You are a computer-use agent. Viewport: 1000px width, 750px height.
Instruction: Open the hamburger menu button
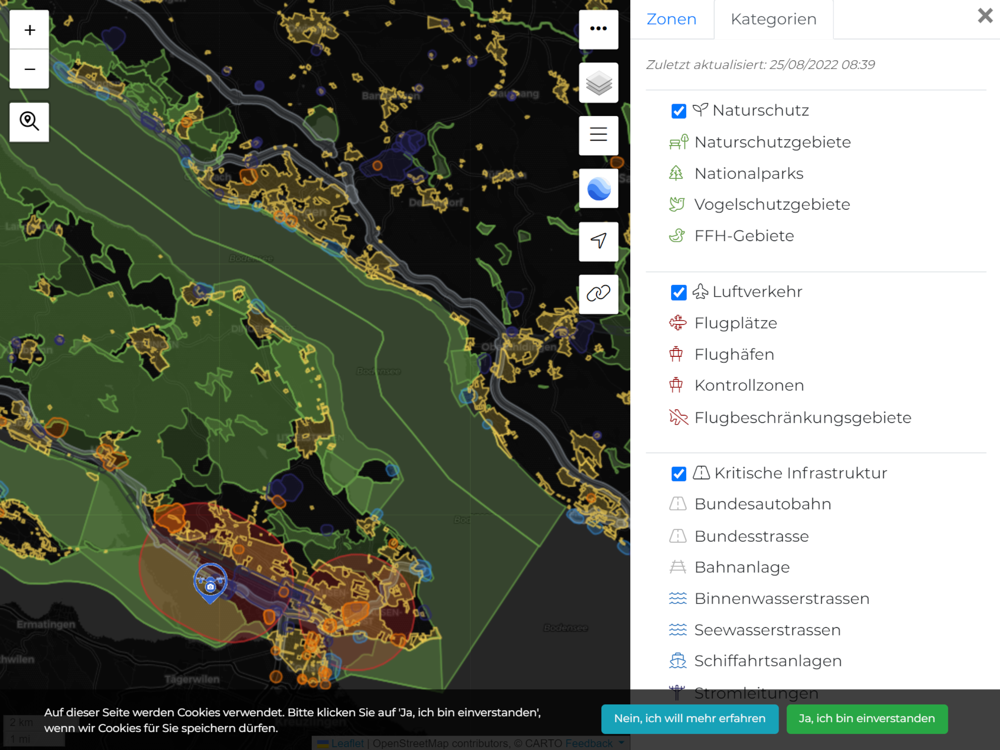(598, 135)
